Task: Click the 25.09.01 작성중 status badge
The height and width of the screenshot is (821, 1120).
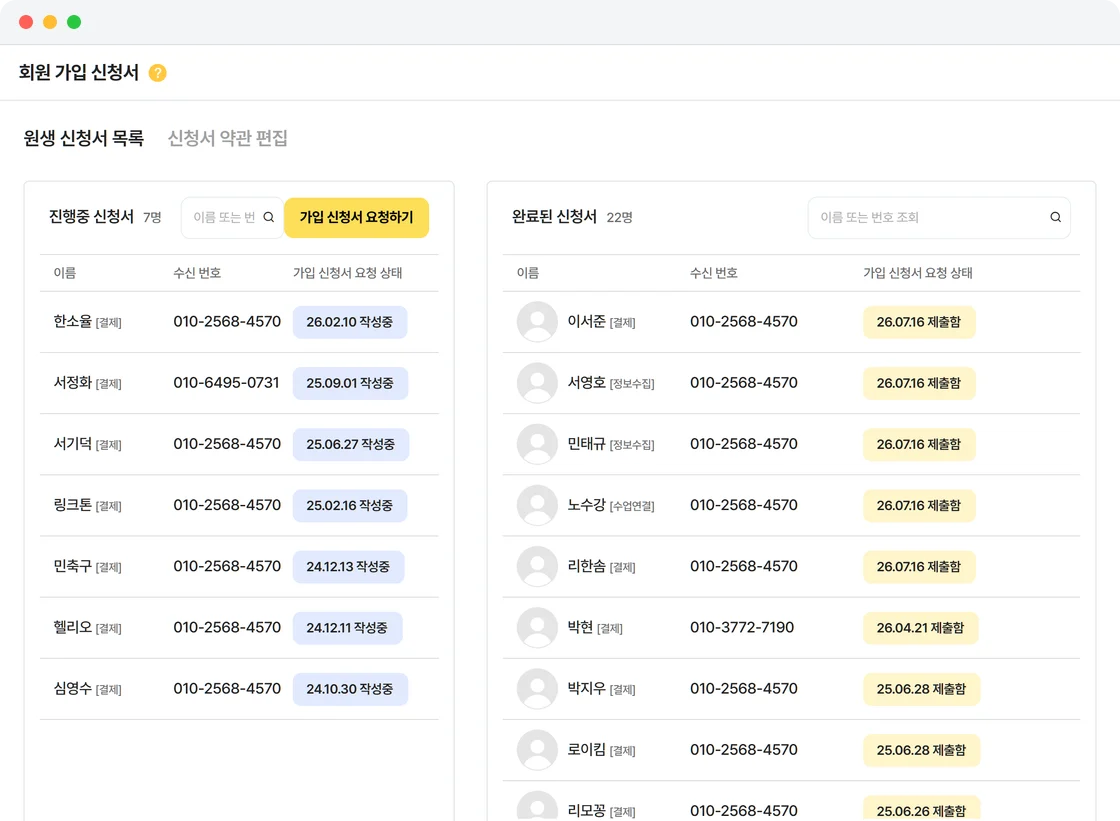Action: pos(350,383)
